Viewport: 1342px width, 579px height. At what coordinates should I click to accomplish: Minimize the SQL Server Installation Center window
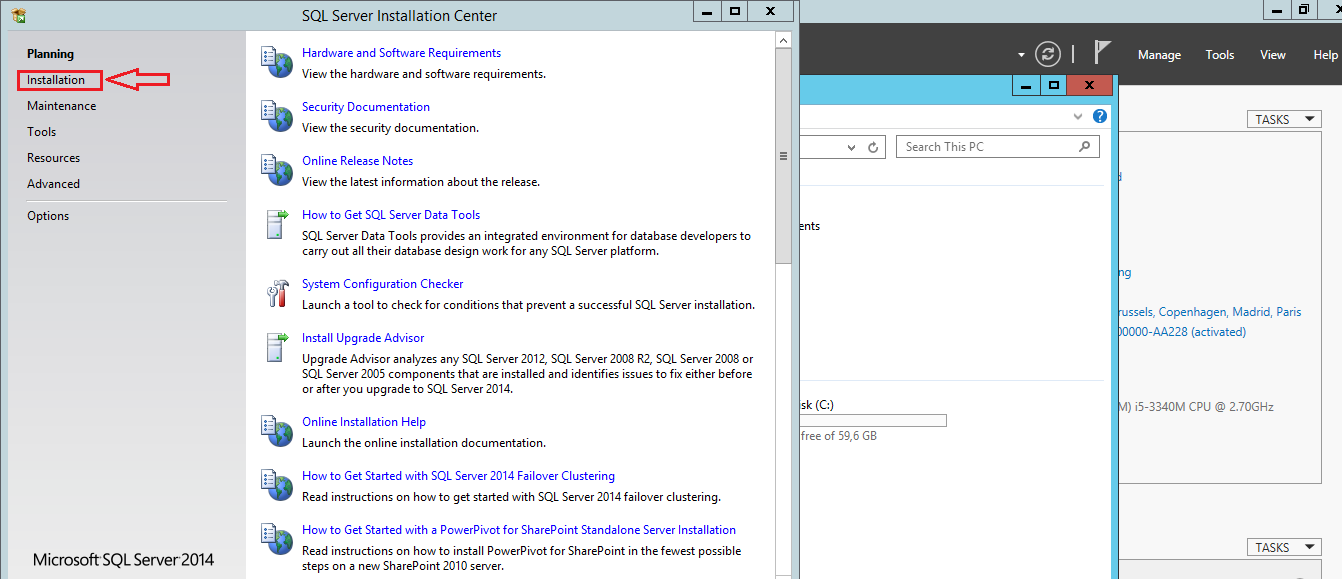(x=708, y=11)
